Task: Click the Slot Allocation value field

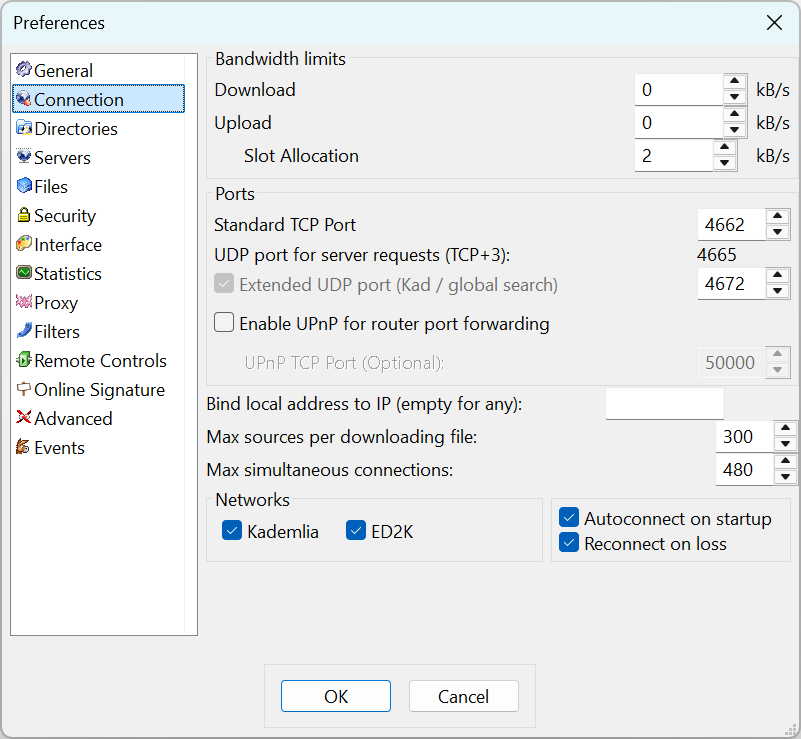Action: pyautogui.click(x=674, y=156)
